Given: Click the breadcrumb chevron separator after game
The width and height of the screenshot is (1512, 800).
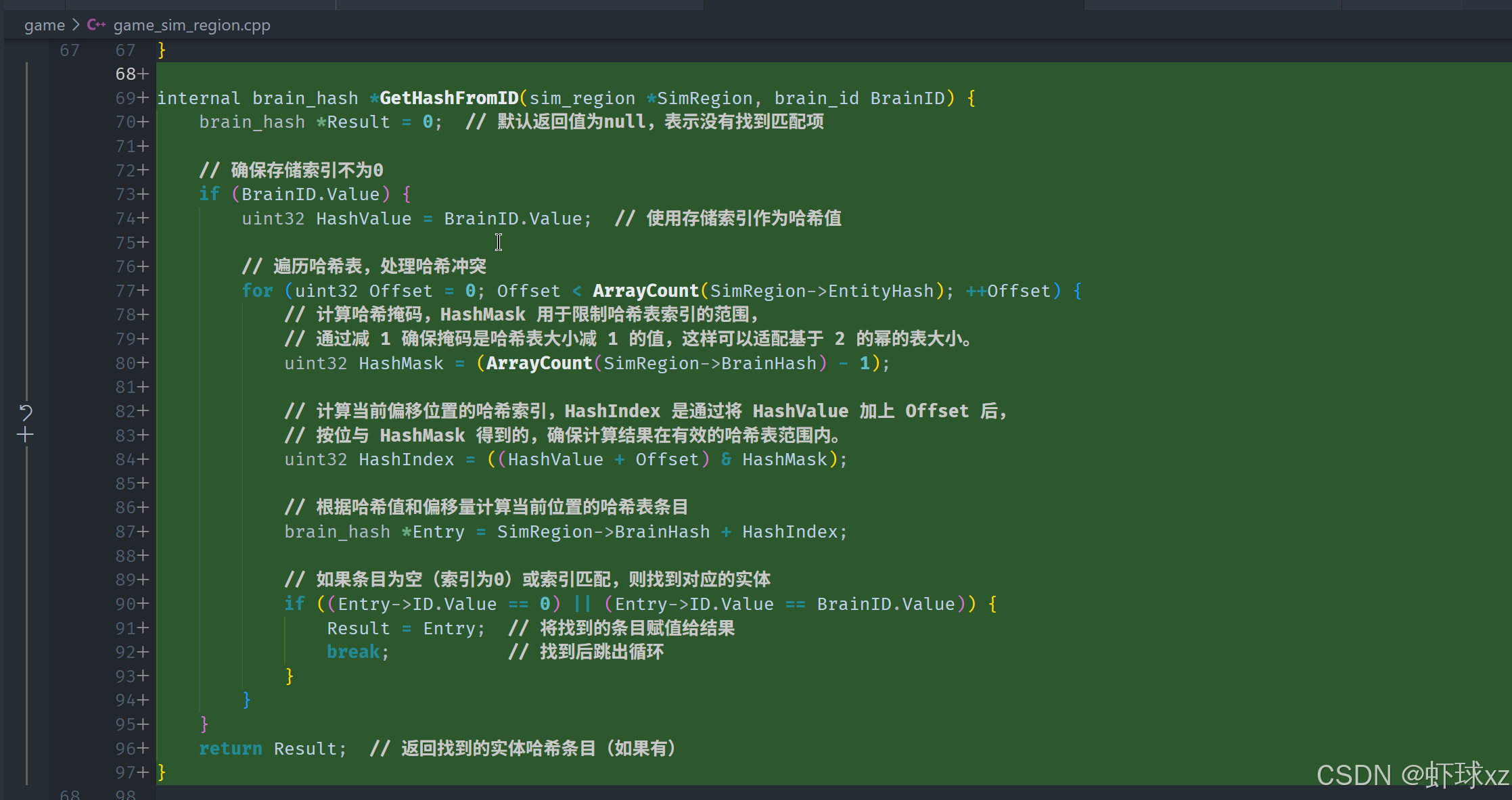Looking at the screenshot, I should 76,25.
